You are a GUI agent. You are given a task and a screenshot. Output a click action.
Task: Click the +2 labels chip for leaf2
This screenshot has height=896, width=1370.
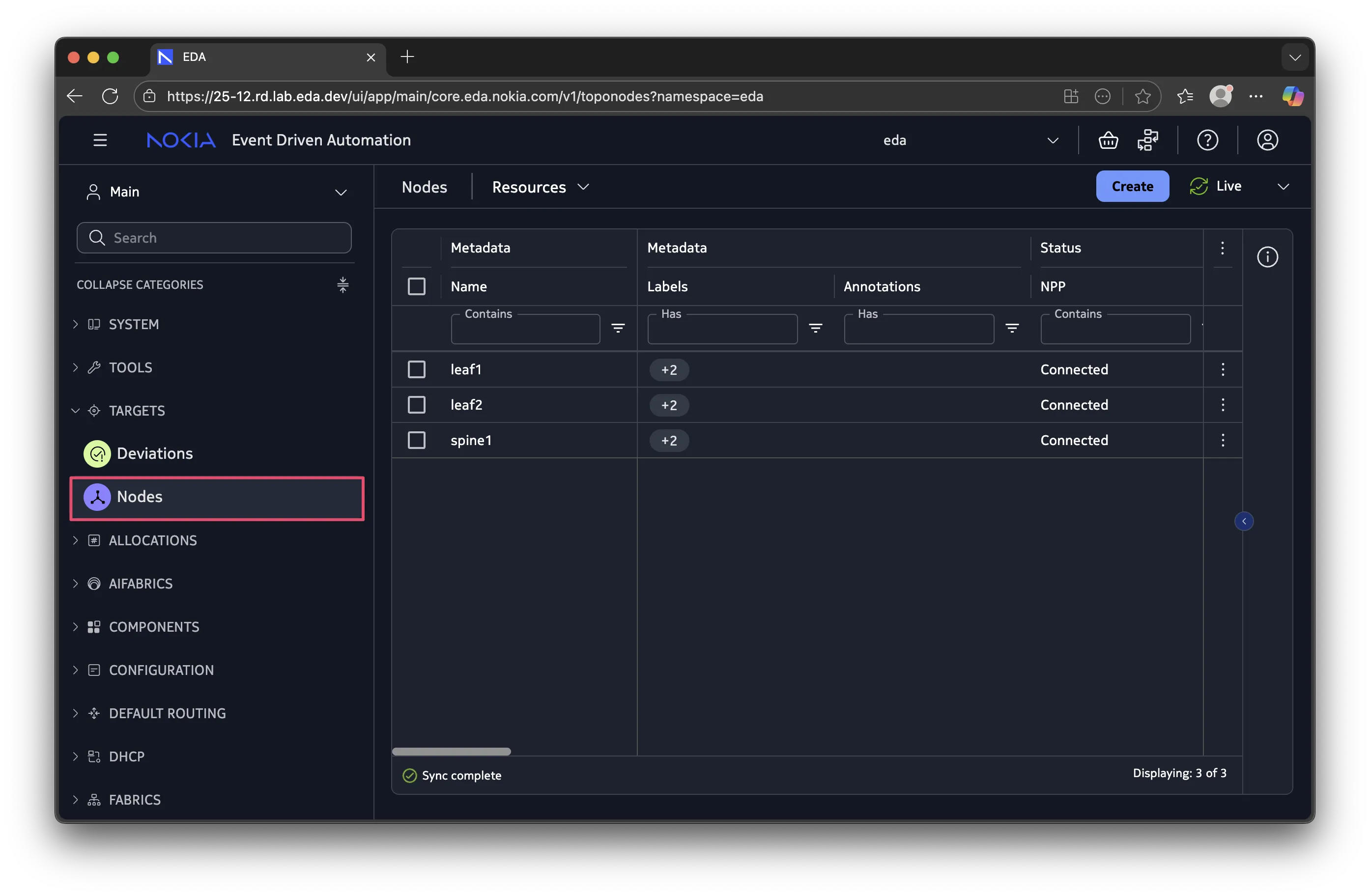668,405
